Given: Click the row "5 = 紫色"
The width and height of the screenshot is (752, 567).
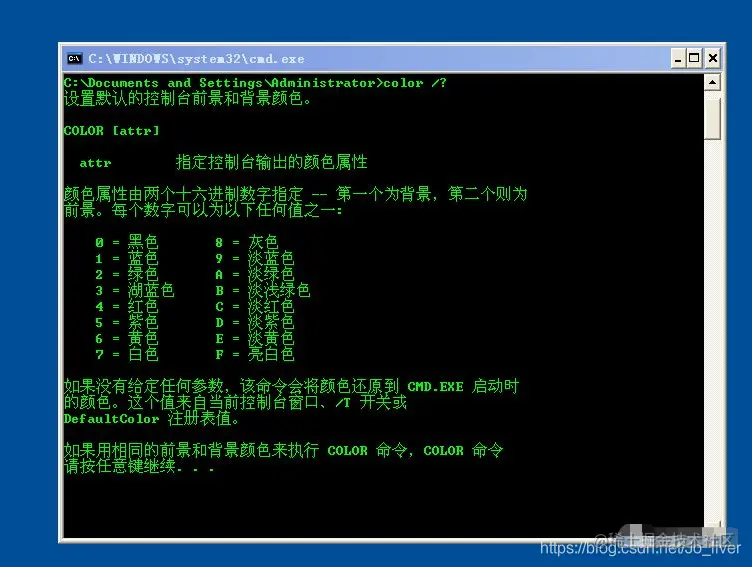Looking at the screenshot, I should 127,322.
